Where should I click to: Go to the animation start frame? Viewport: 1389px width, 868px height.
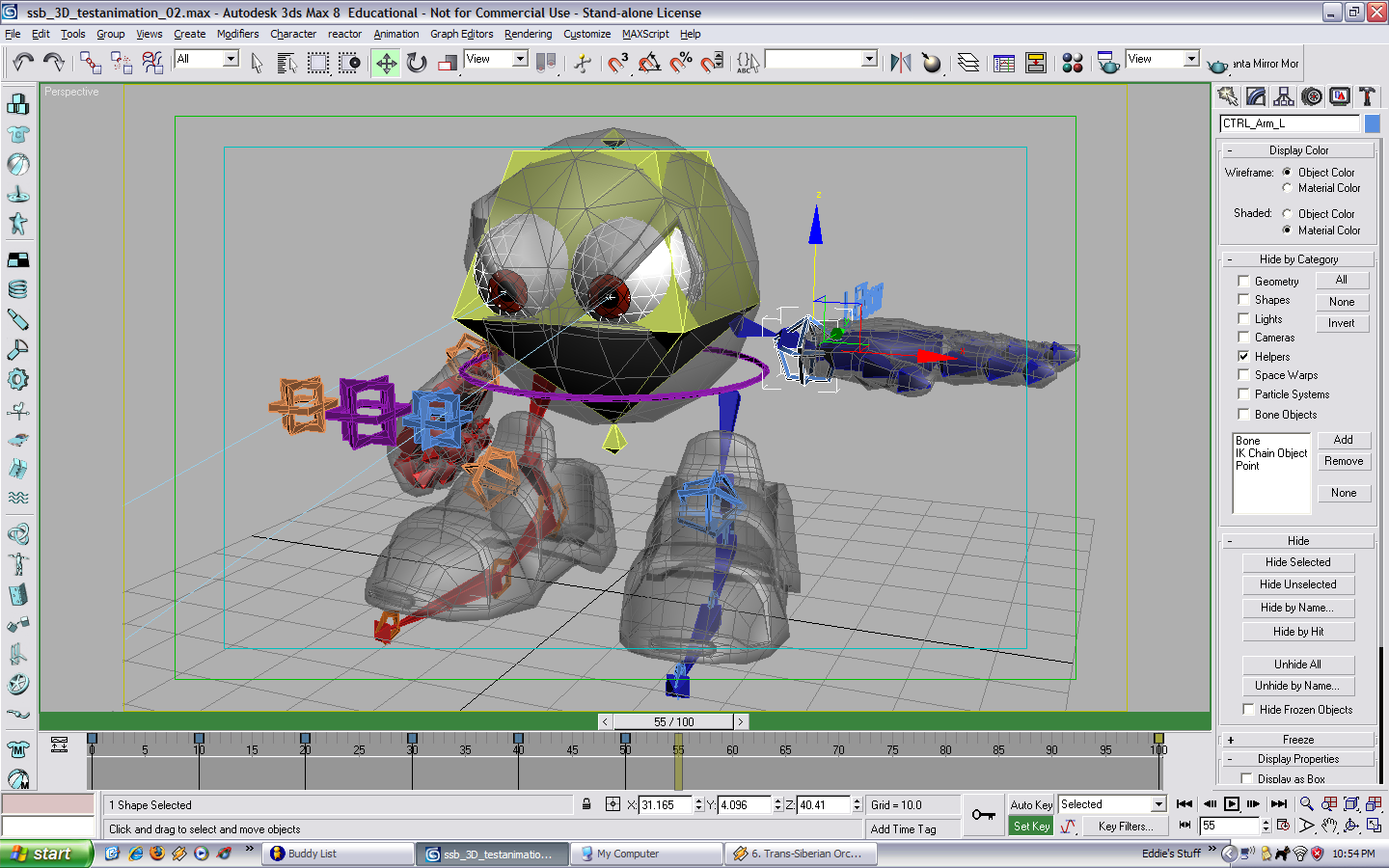[x=1185, y=804]
